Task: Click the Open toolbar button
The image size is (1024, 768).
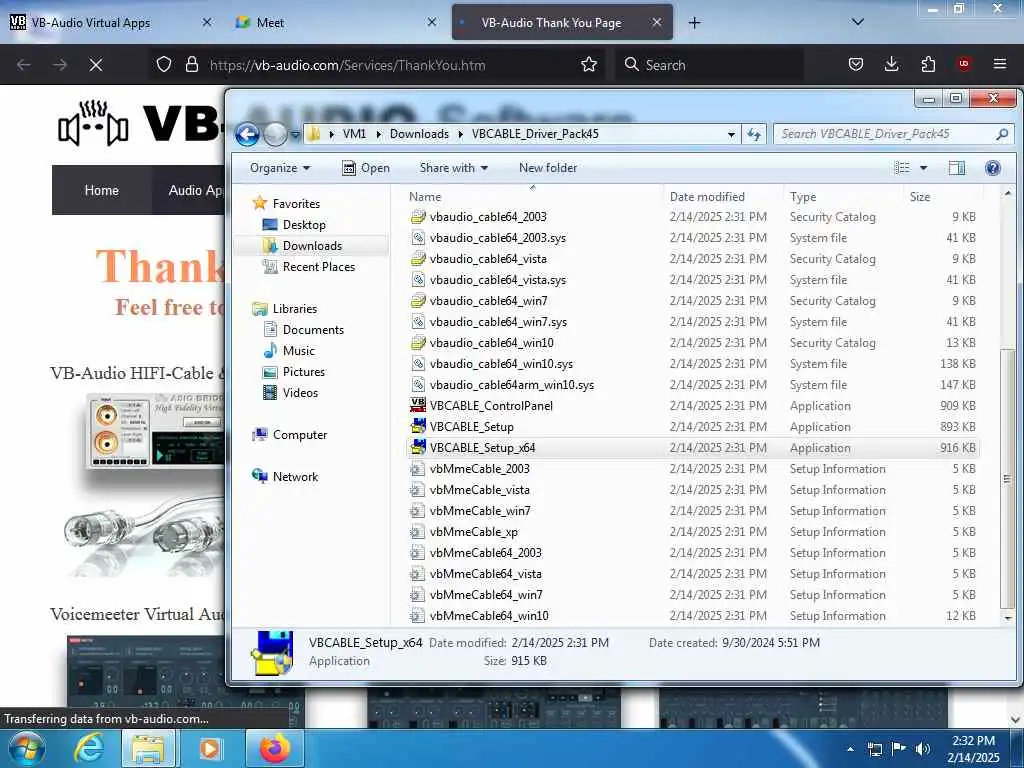Action: click(366, 168)
